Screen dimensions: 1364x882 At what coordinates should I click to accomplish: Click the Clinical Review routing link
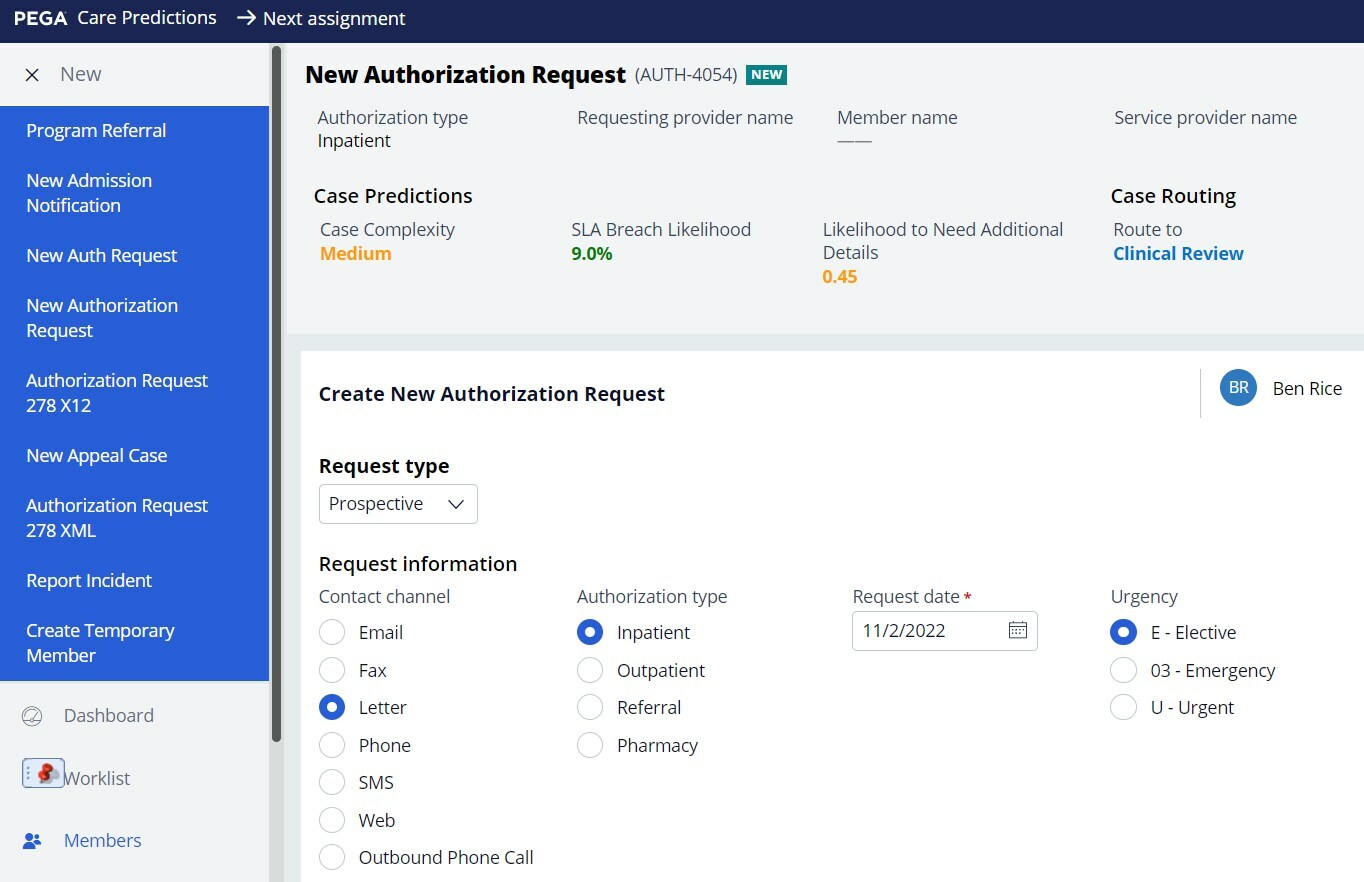click(1178, 254)
